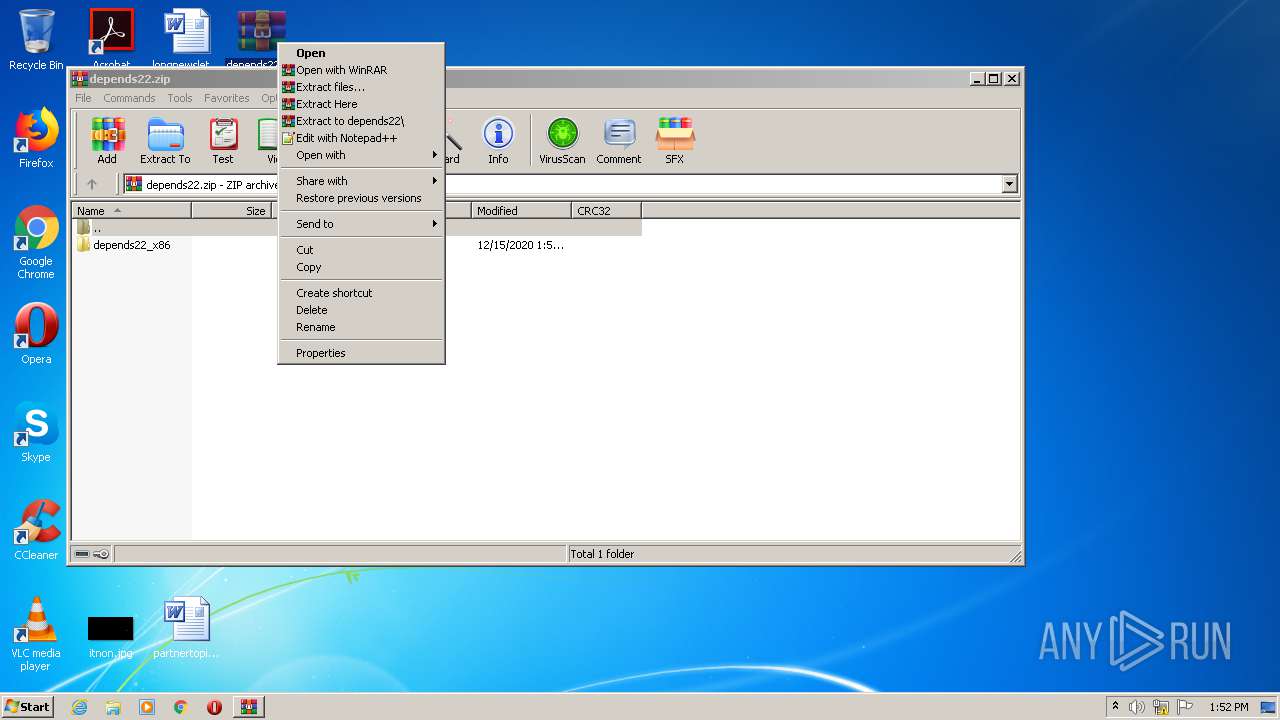Choose Cut in context menu
The width and height of the screenshot is (1280, 720).
coord(361,250)
